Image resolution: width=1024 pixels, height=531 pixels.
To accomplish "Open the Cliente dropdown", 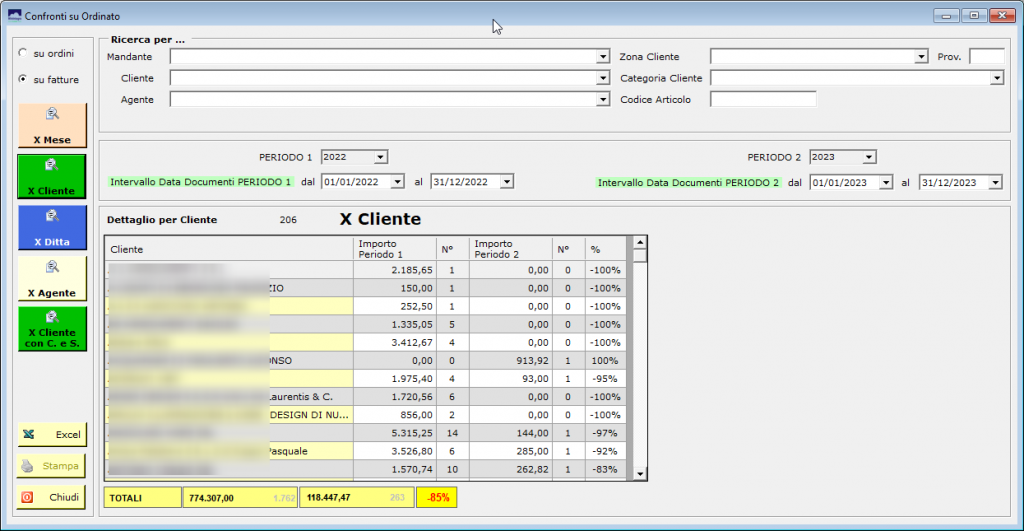I will pyautogui.click(x=603, y=78).
